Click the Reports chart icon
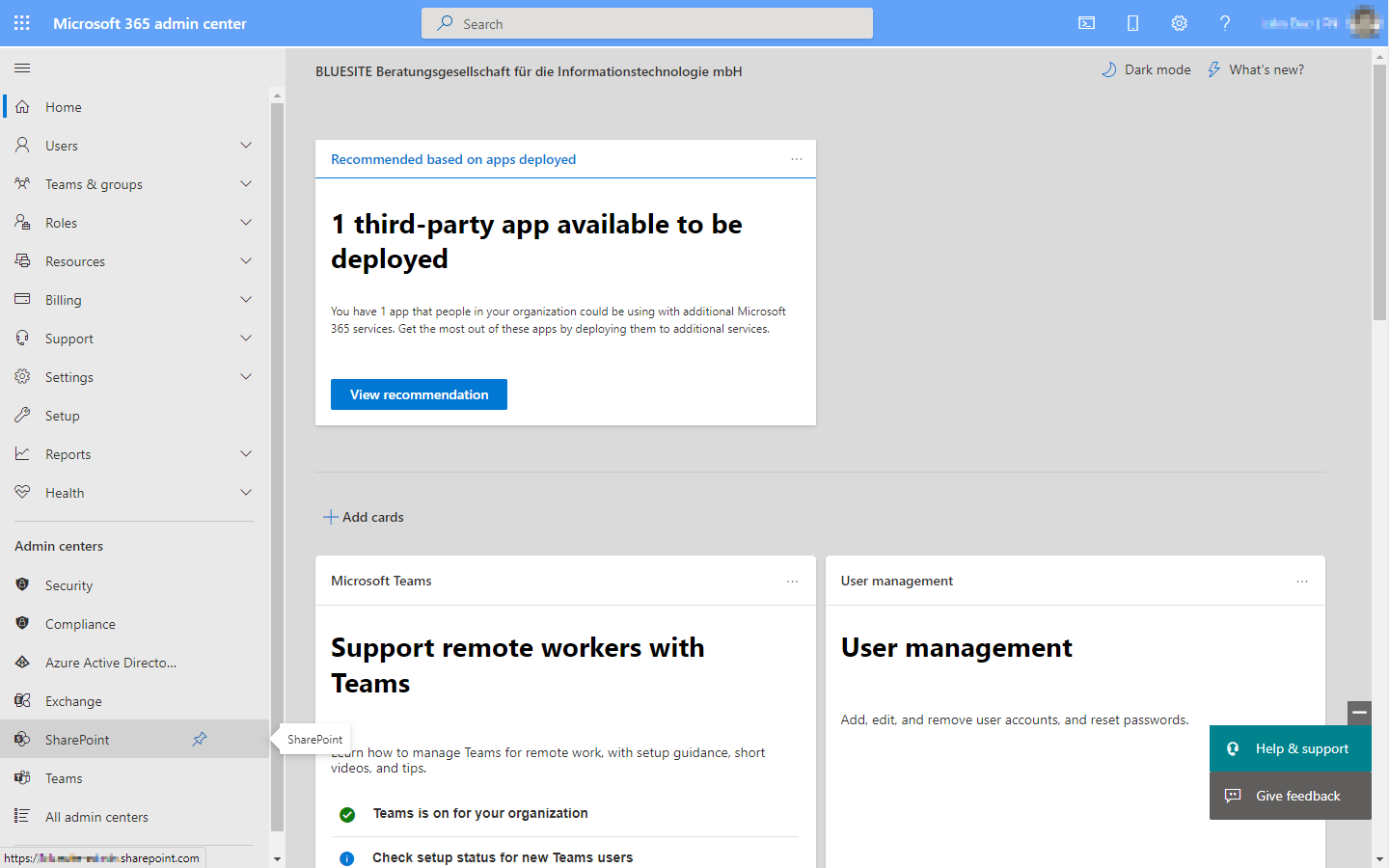Viewport: 1389px width, 868px height. coord(22,454)
